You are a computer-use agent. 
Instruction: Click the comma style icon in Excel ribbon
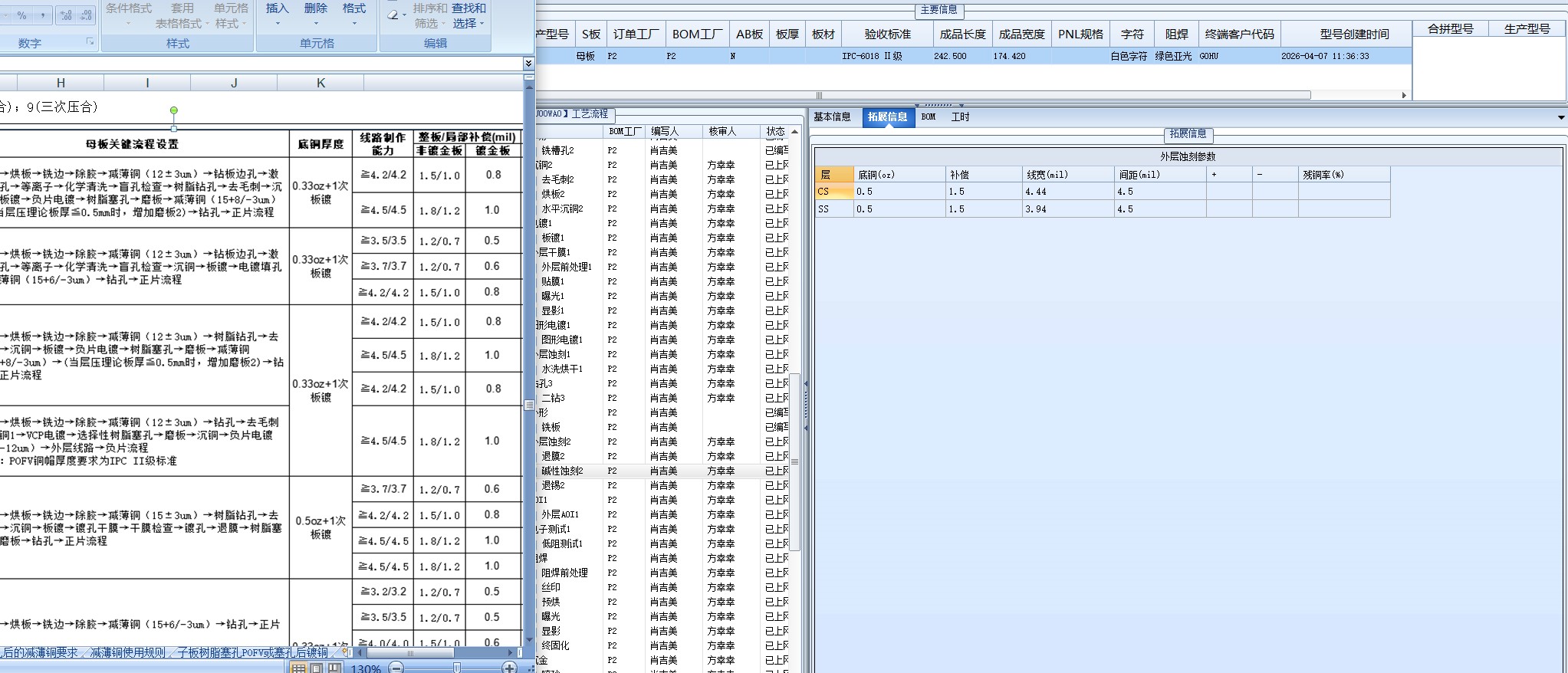click(x=42, y=15)
